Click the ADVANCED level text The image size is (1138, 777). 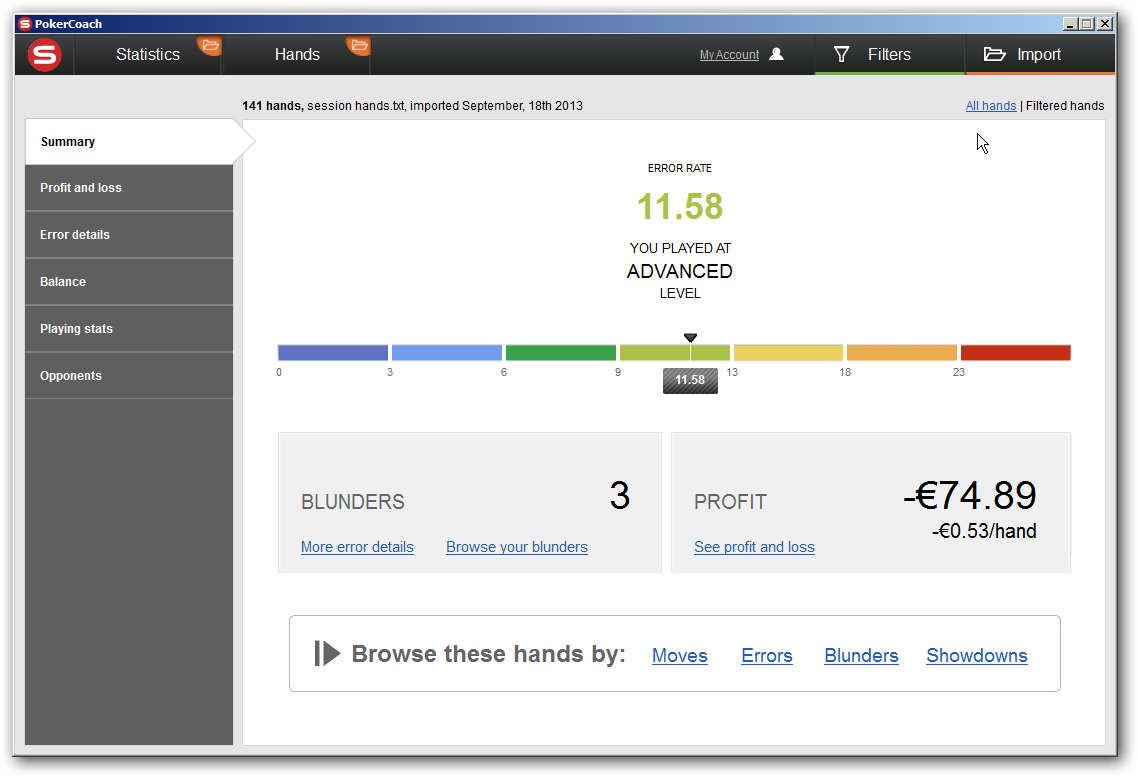[x=679, y=271]
